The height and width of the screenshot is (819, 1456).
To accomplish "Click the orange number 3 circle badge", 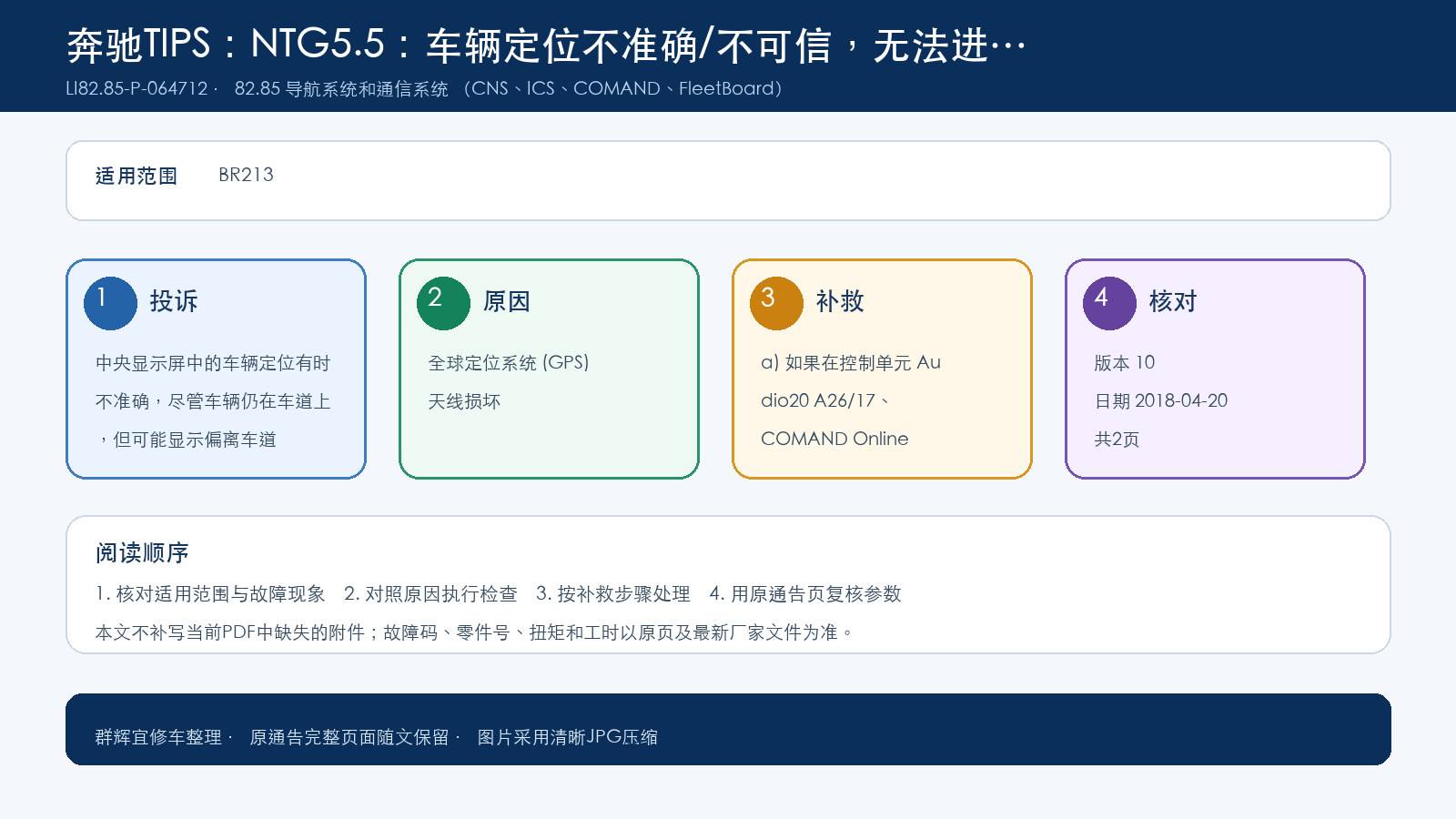I will (776, 303).
